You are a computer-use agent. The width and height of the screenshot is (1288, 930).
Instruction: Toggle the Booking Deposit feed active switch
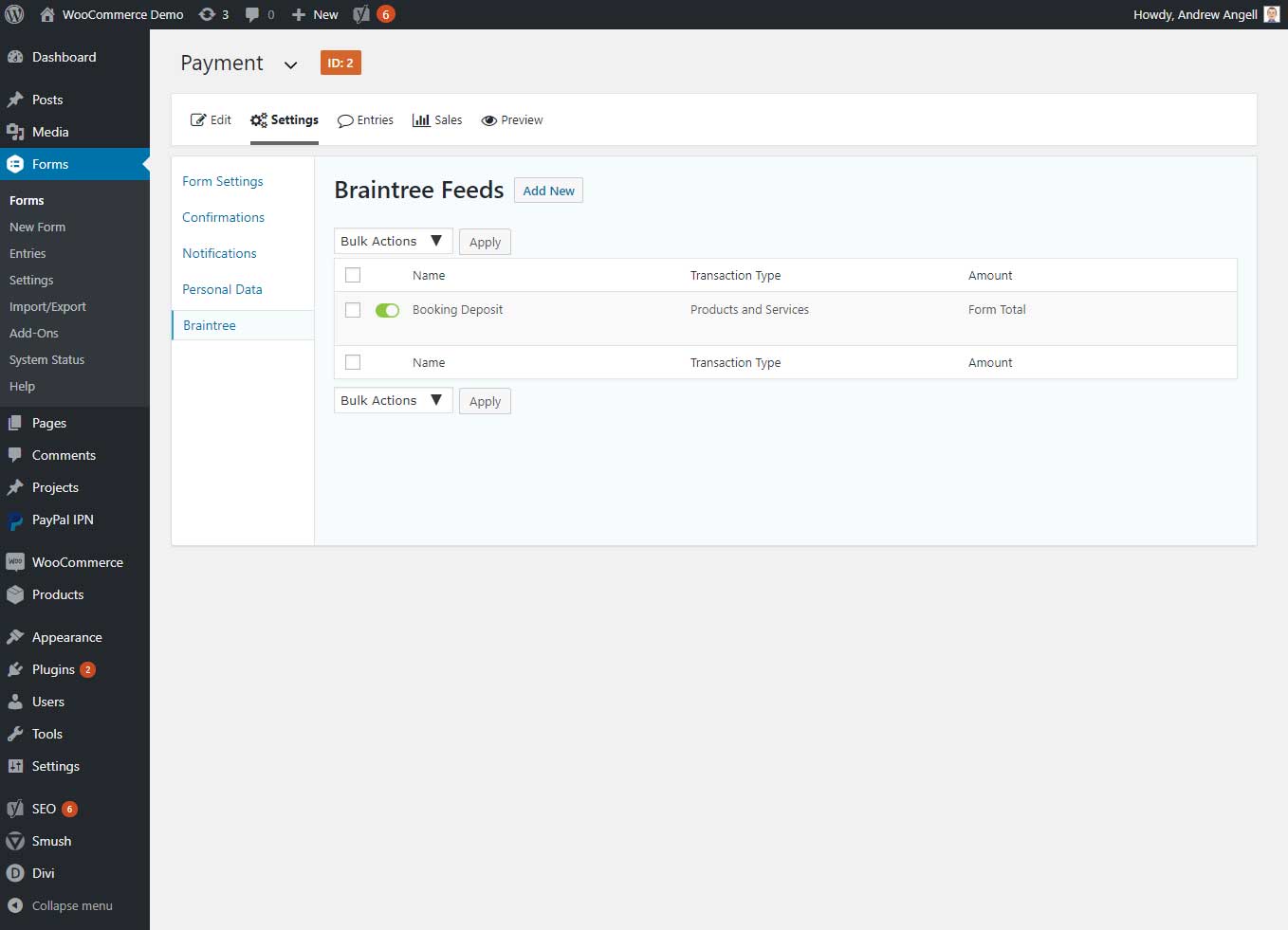click(387, 310)
